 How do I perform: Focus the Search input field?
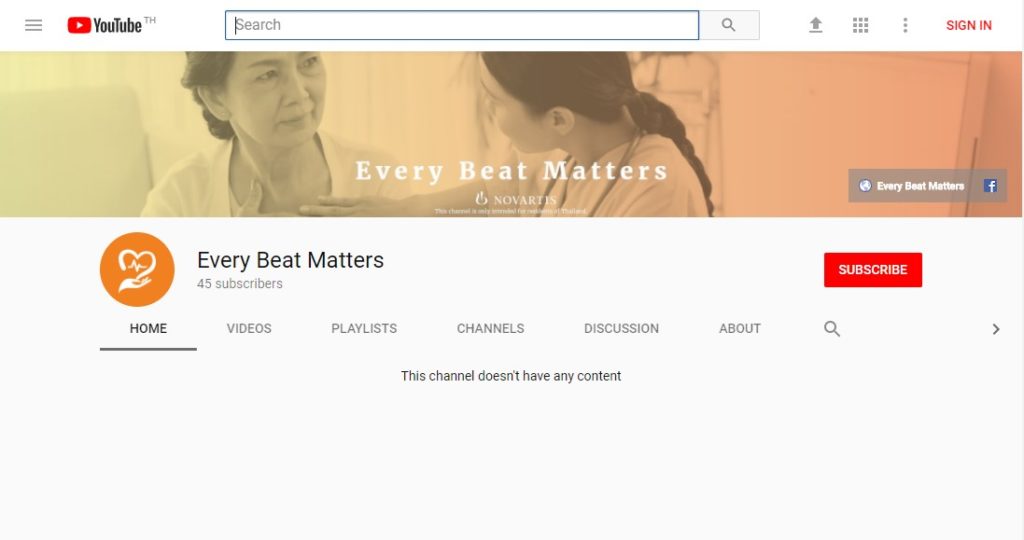[x=462, y=25]
